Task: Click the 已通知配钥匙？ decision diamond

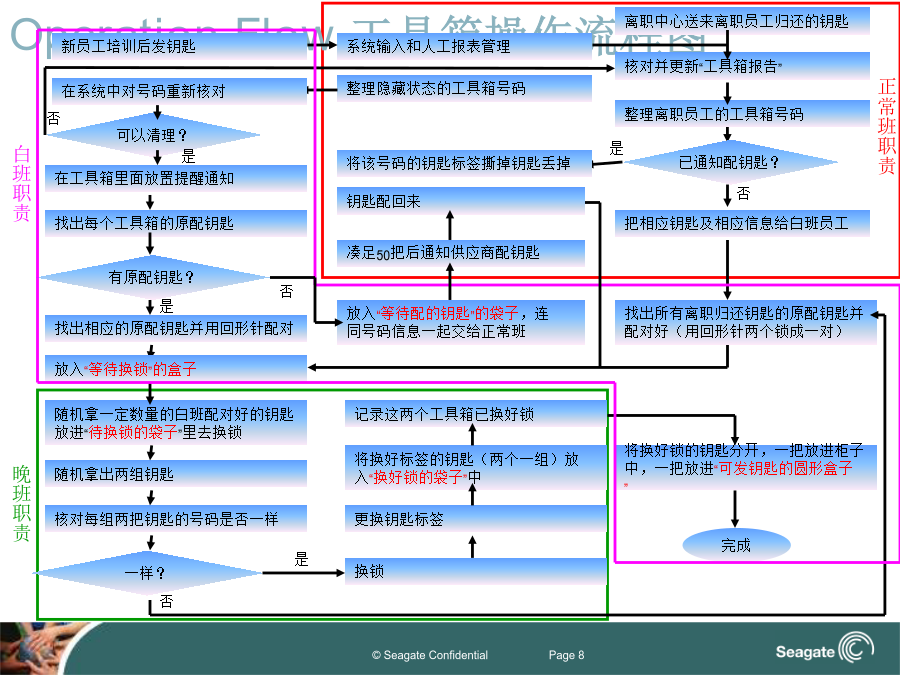Action: (729, 162)
